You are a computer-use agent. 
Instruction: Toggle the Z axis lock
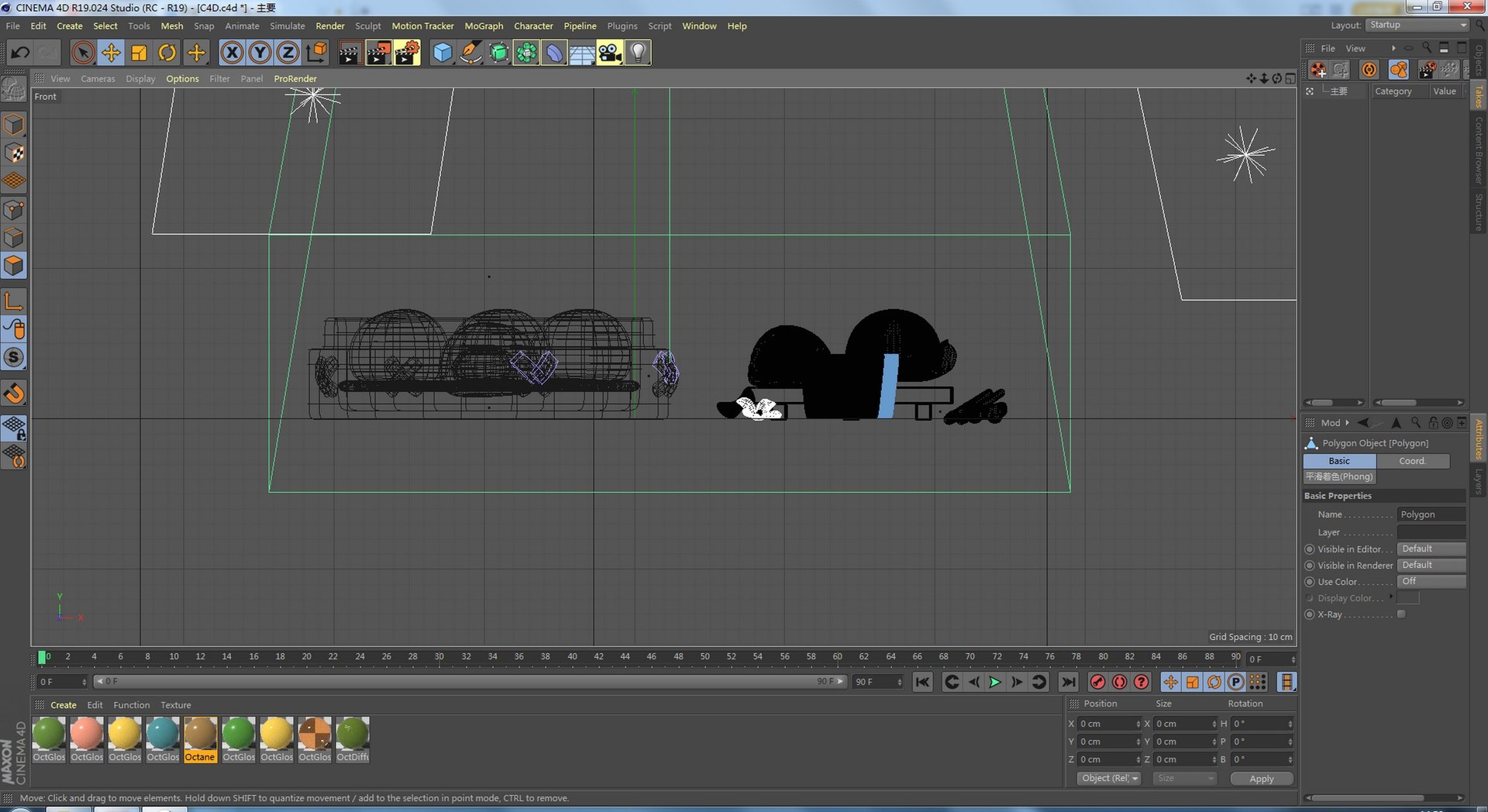tap(288, 53)
